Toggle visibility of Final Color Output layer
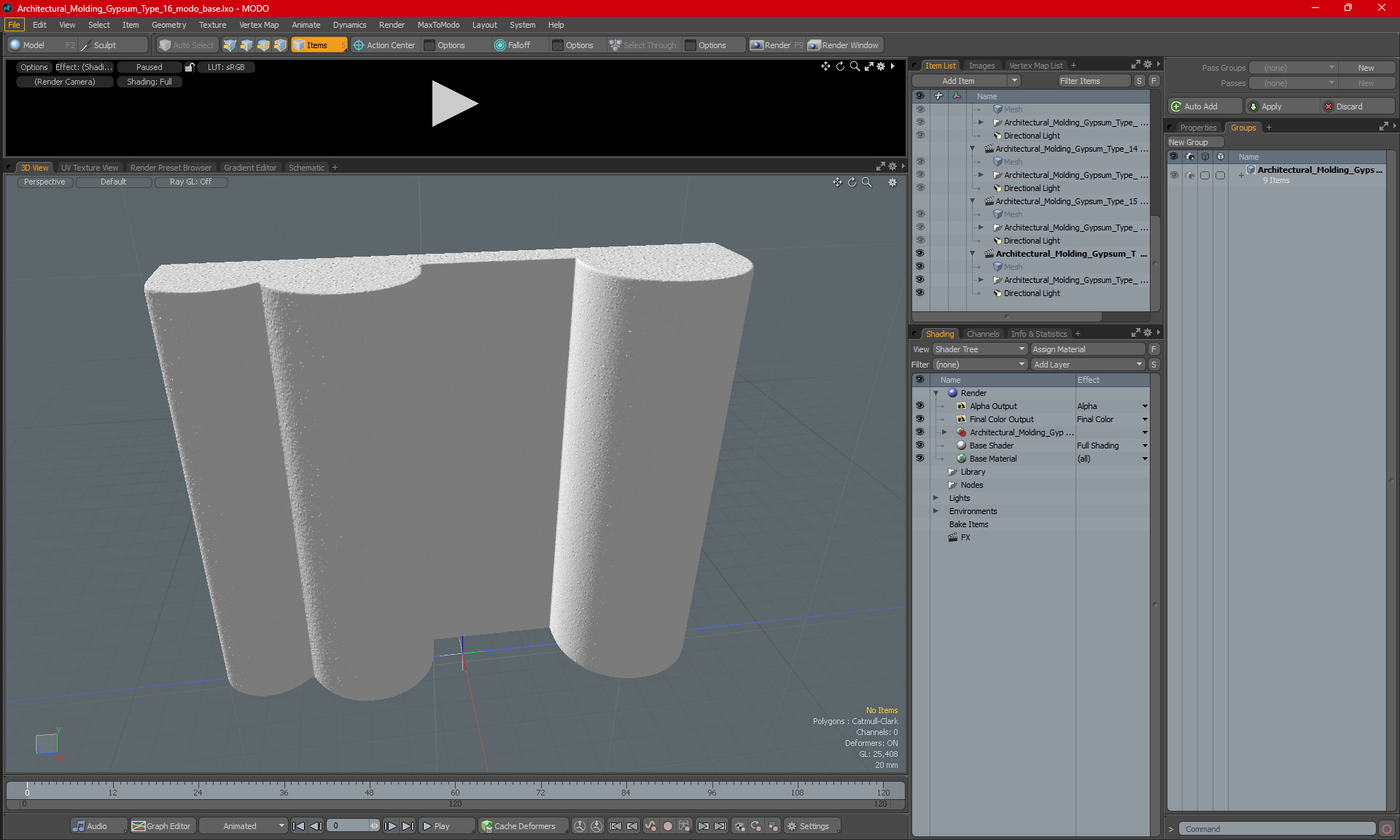This screenshot has height=840, width=1400. [x=919, y=419]
